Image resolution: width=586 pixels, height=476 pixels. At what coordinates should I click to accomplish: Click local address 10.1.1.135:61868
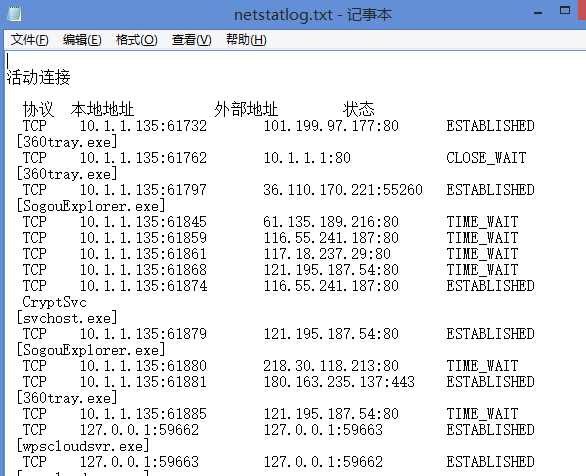pos(143,270)
